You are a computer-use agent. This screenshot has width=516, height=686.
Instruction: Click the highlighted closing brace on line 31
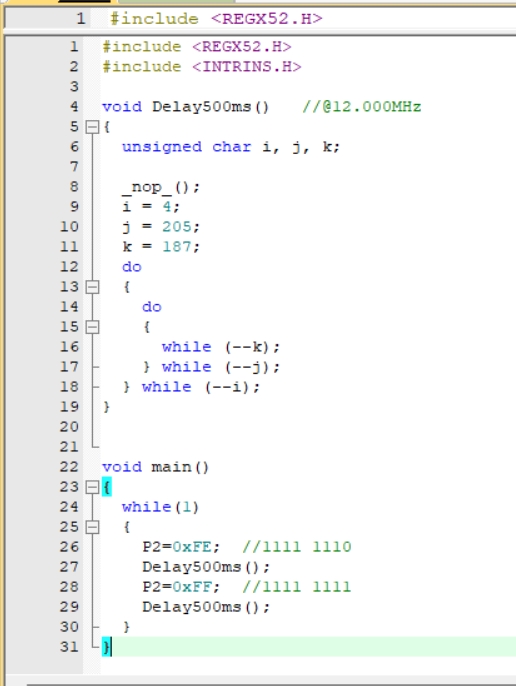coord(107,647)
